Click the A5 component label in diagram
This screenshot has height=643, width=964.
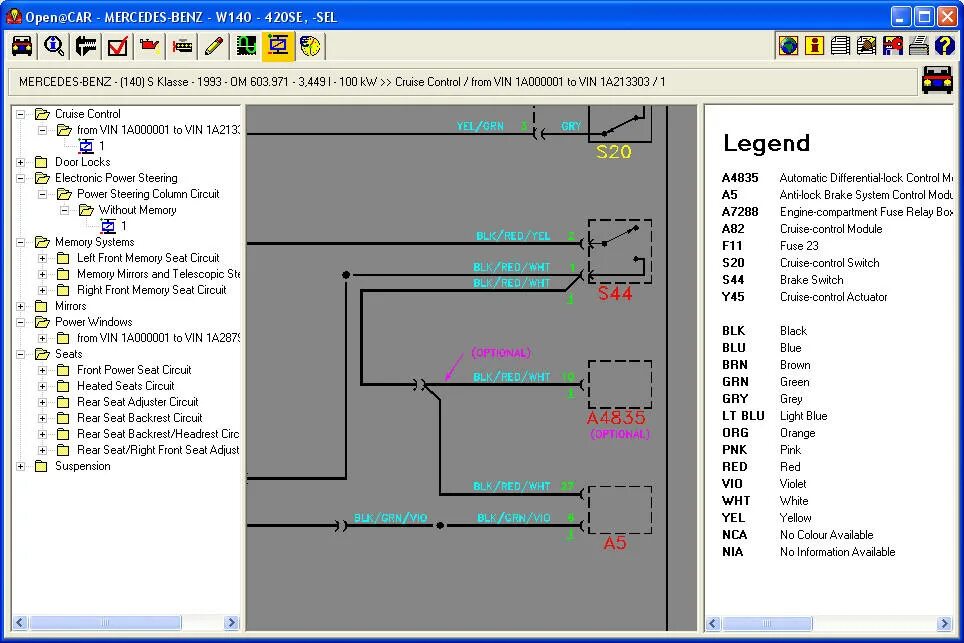615,543
